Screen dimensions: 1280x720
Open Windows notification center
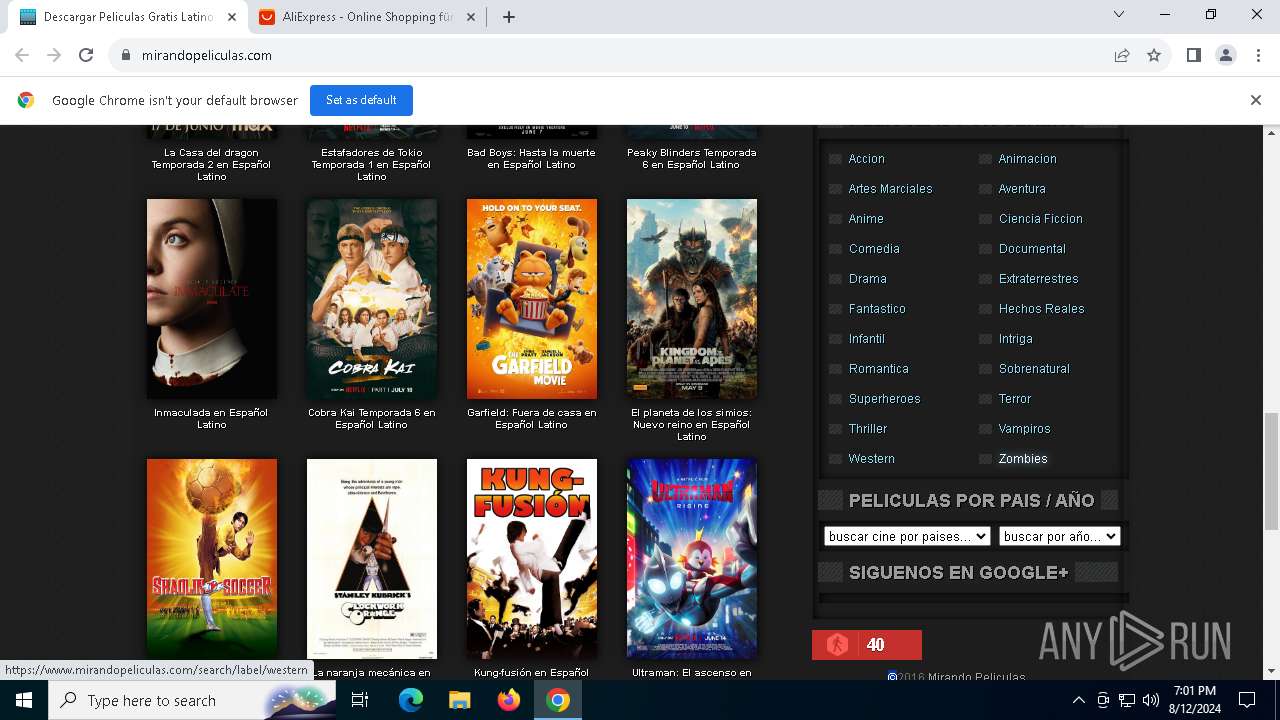(x=1247, y=700)
